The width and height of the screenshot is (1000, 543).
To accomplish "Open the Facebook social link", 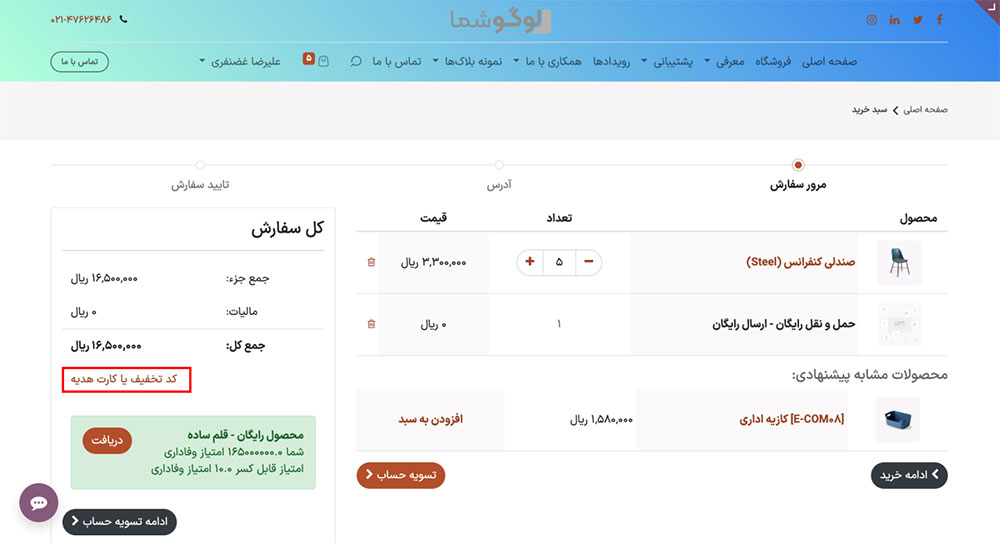I will pos(940,20).
